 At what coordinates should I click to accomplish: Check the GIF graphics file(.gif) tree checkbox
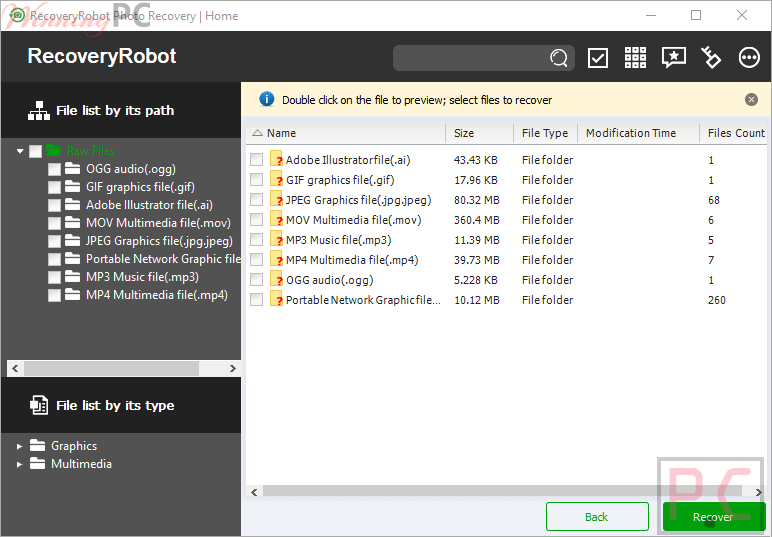click(x=54, y=187)
